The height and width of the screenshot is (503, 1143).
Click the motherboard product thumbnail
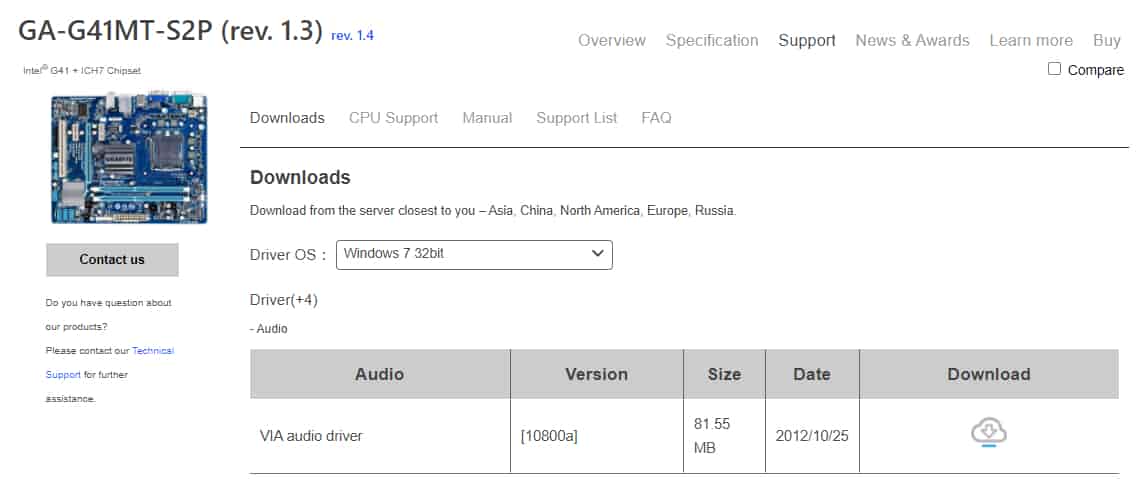click(x=129, y=157)
